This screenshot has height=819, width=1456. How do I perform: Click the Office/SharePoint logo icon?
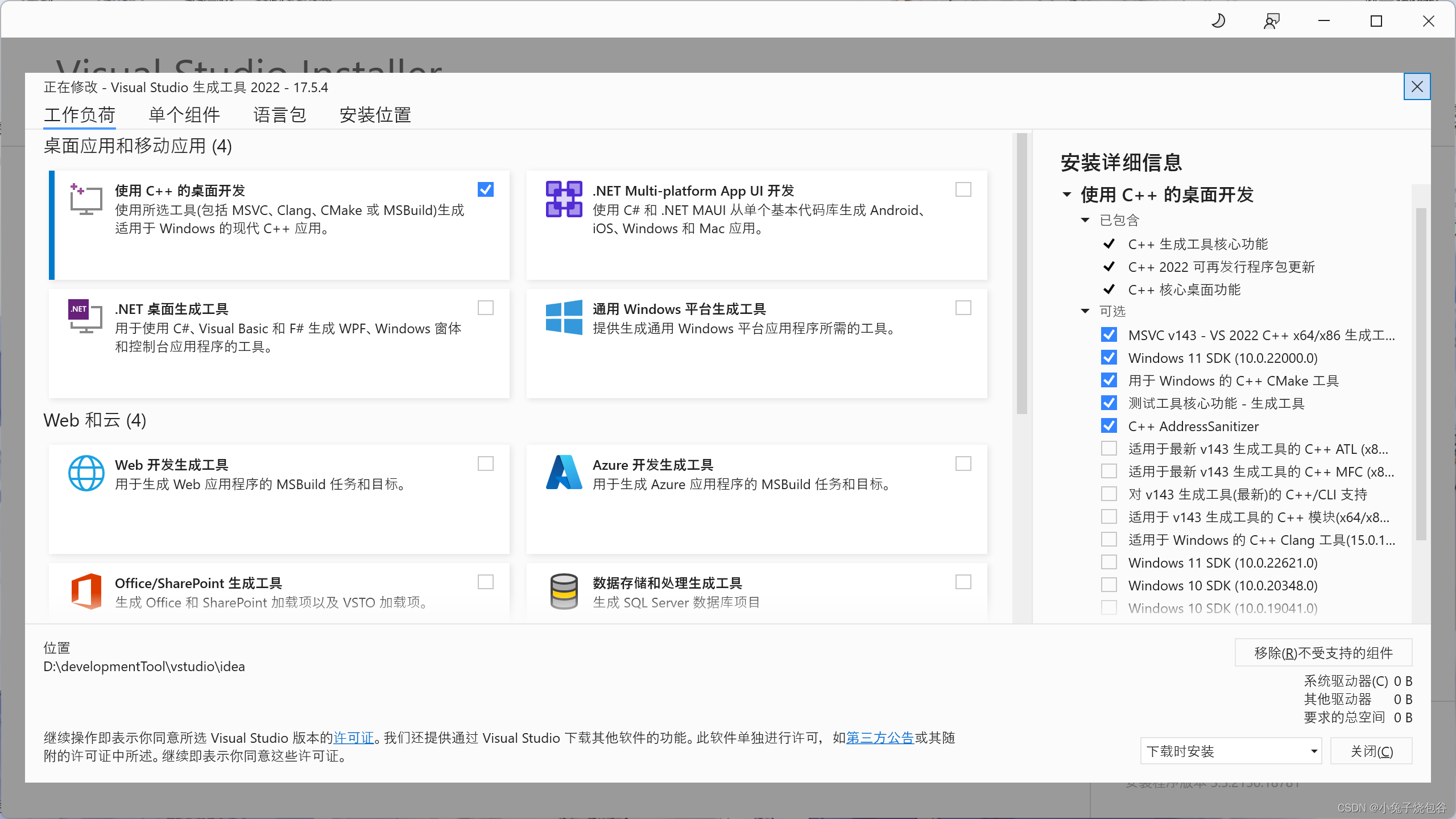tap(86, 591)
